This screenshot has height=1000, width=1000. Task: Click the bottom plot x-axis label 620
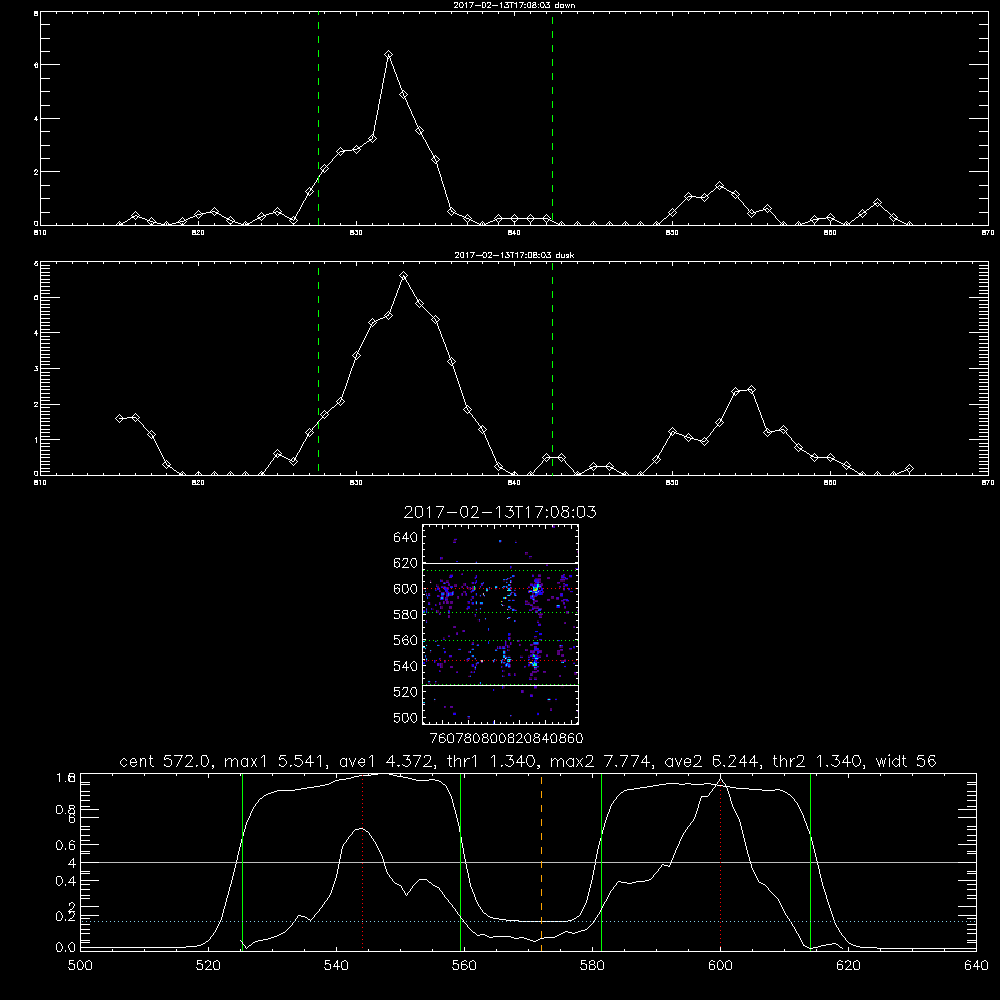(x=848, y=966)
